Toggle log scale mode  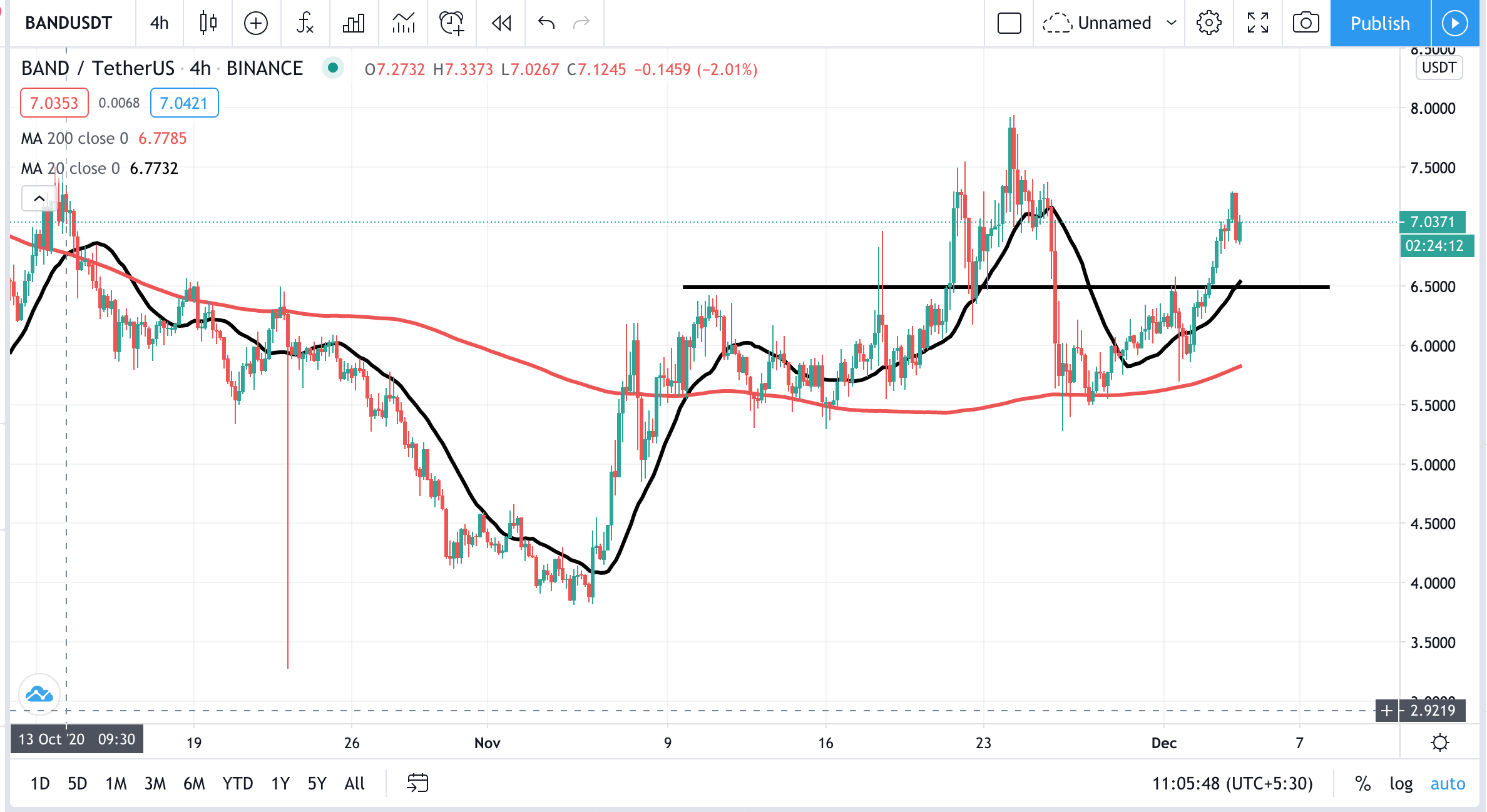(x=1401, y=783)
